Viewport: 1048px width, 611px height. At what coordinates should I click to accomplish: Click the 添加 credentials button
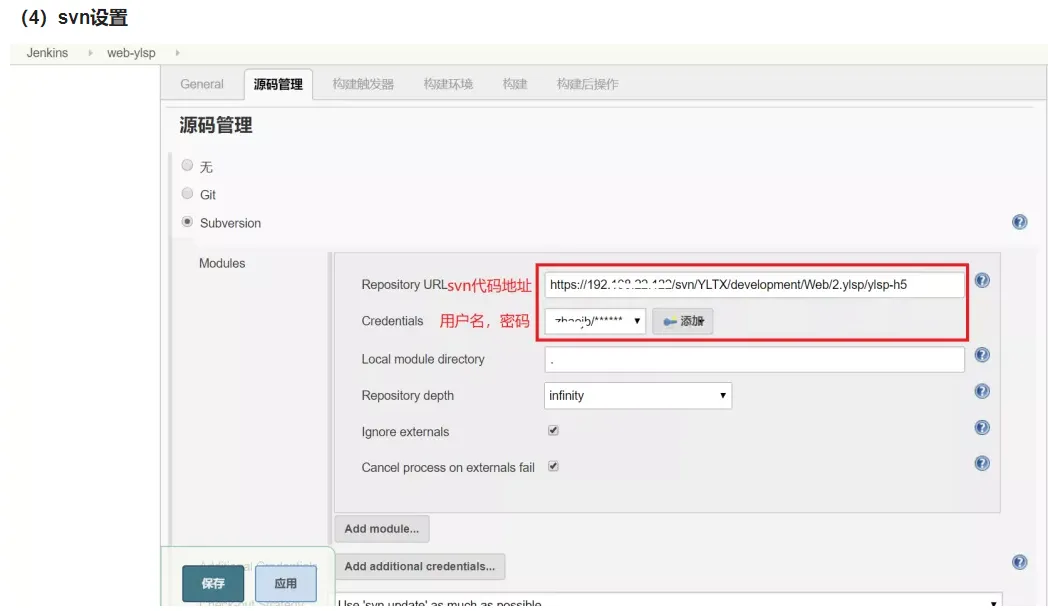[682, 322]
